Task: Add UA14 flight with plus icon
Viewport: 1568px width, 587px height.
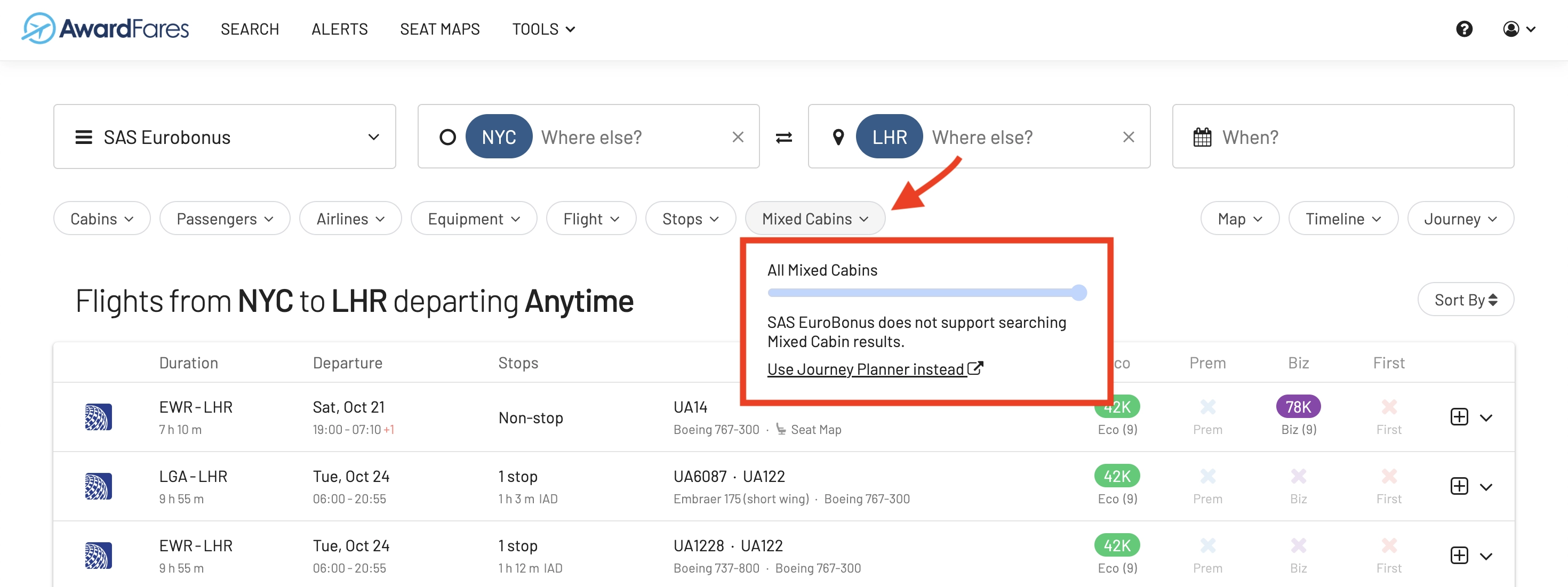Action: point(1459,417)
